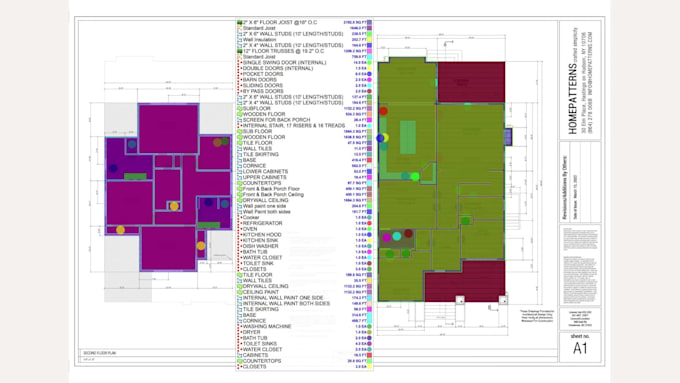Screen dimensions: 680x383
Task: Click the count icon beside WASHING MACHINE
Action: tap(239, 326)
